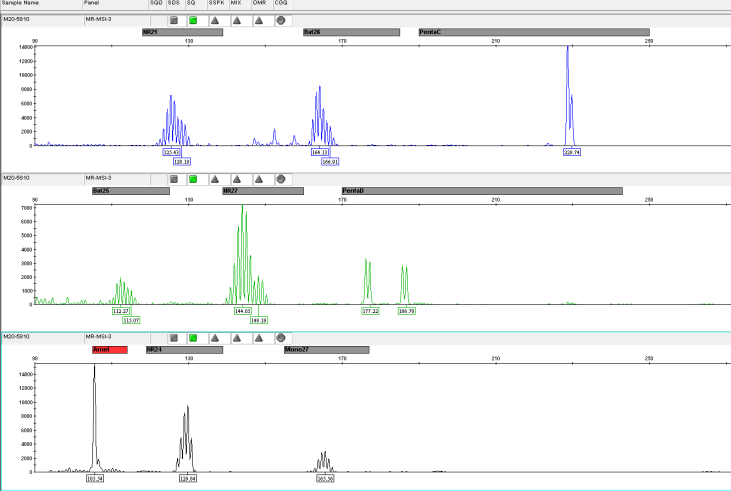Click the 177.22 peak label in the green plot

370,311
